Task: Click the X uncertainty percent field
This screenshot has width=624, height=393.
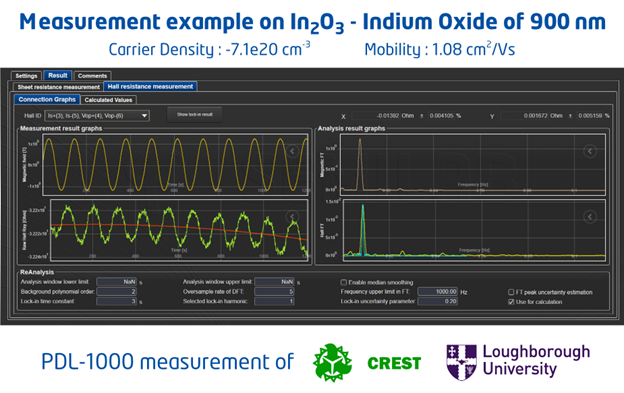Action: (442, 116)
